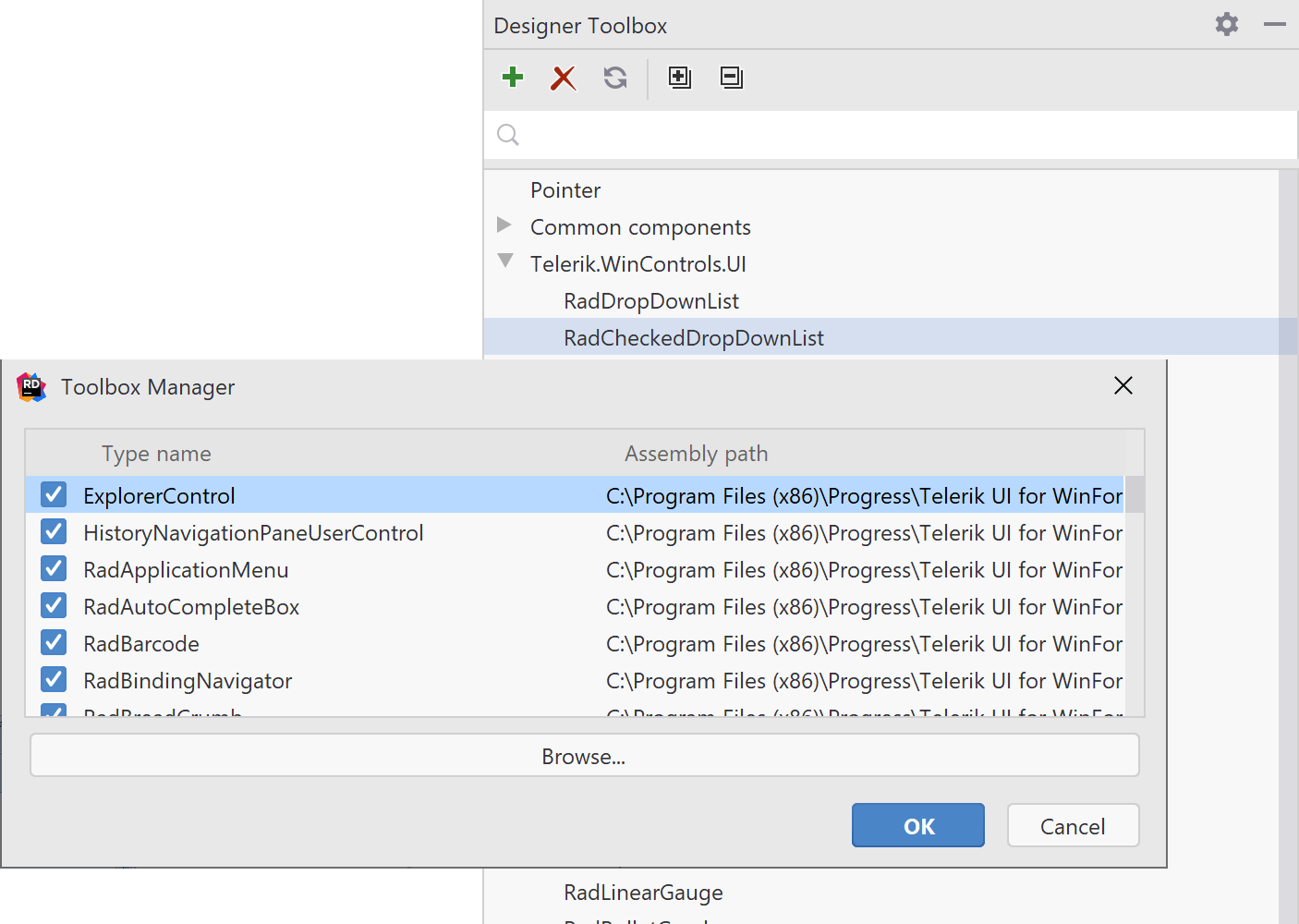This screenshot has height=924, width=1299.
Task: Sort by the Type name column header
Action: coord(156,454)
